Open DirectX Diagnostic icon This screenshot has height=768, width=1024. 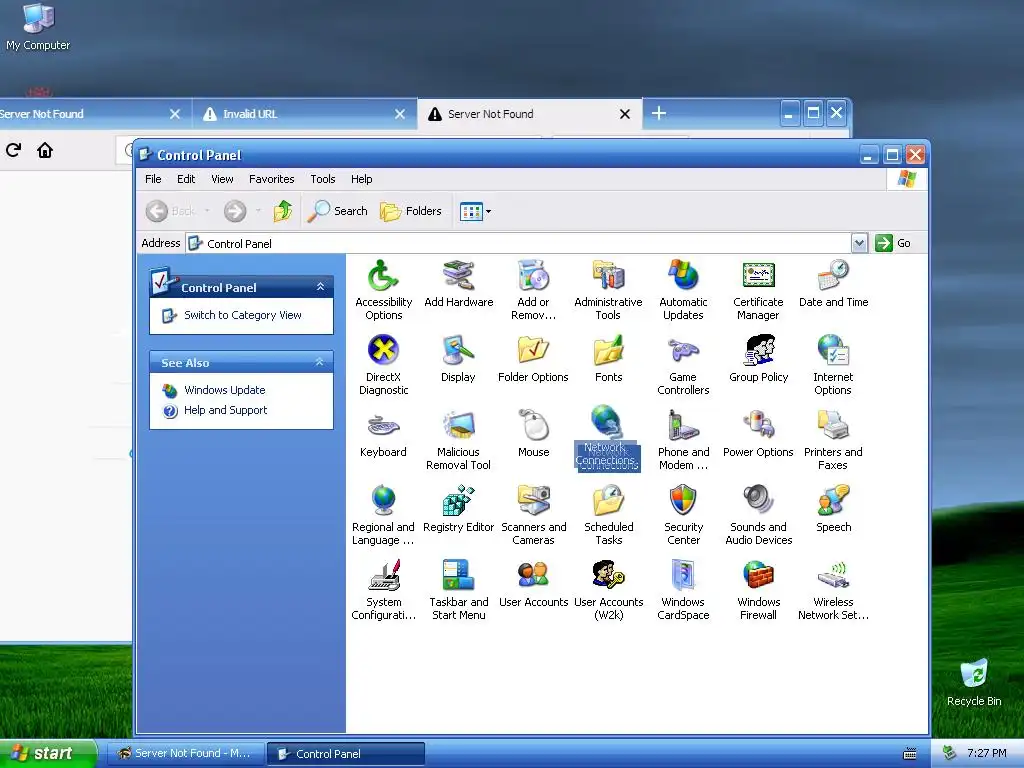point(383,365)
